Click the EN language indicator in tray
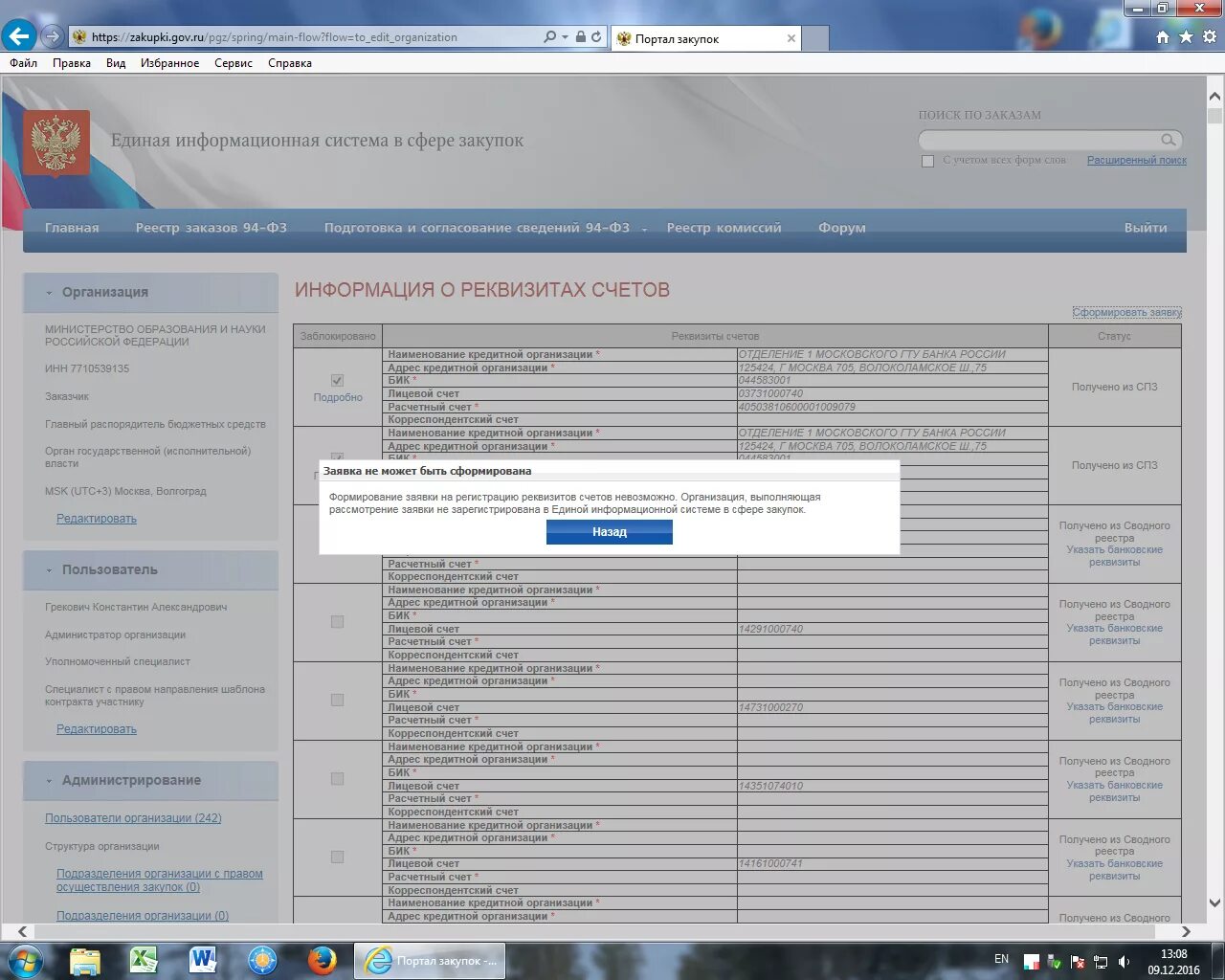1225x980 pixels. click(x=1001, y=959)
